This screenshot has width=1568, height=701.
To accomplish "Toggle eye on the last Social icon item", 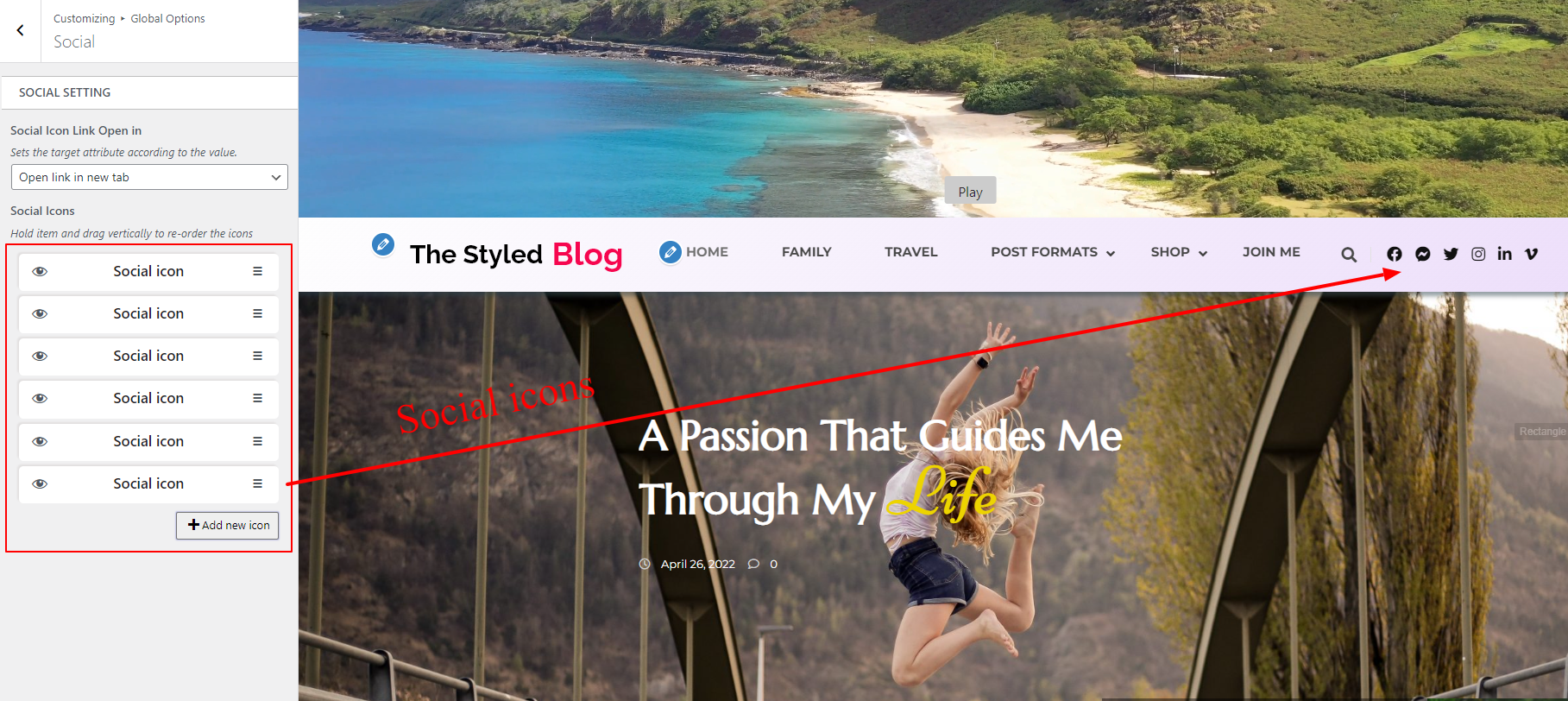I will coord(40,483).
